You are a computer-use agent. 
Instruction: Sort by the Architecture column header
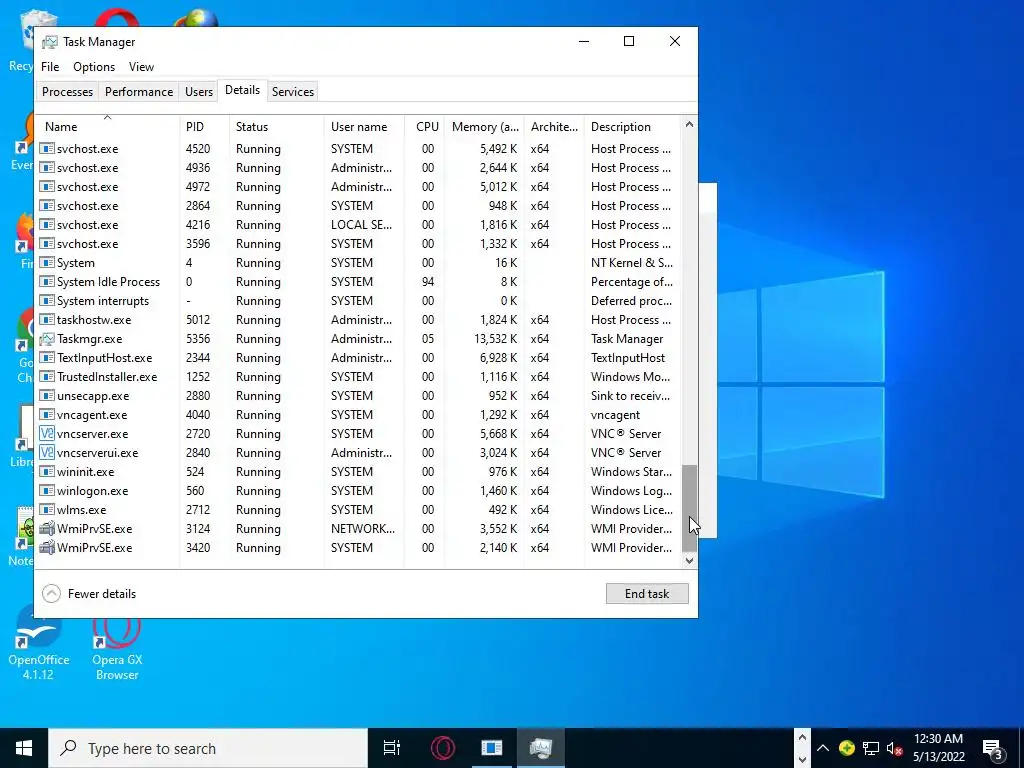554,127
